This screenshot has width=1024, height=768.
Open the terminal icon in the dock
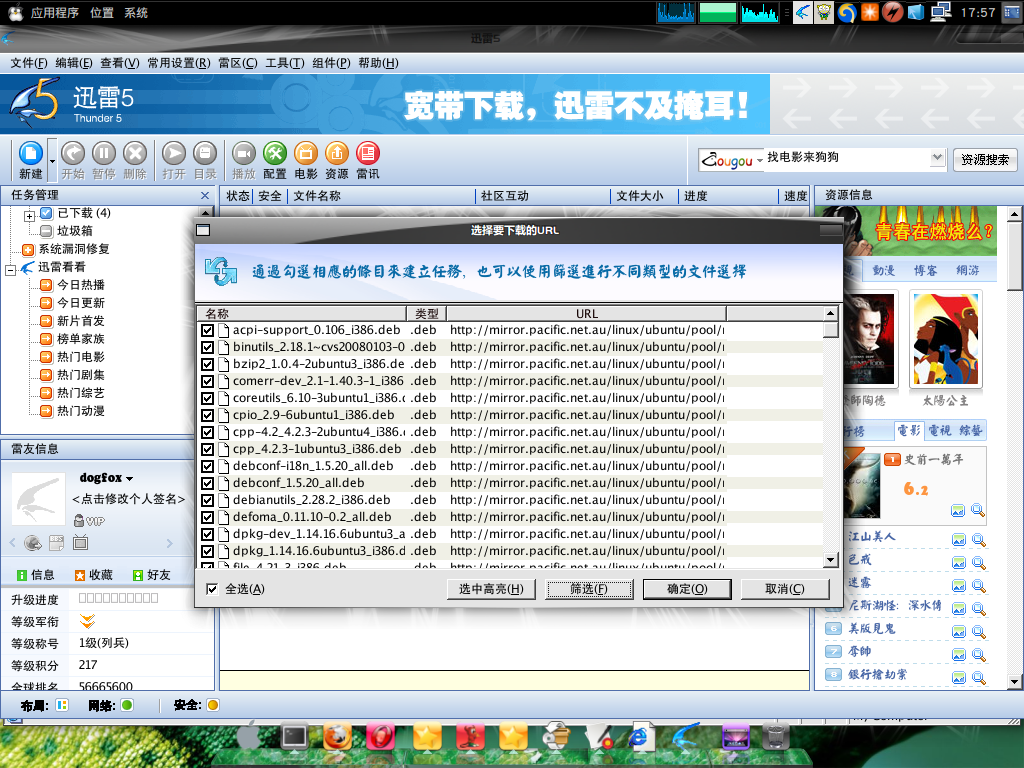tap(295, 737)
